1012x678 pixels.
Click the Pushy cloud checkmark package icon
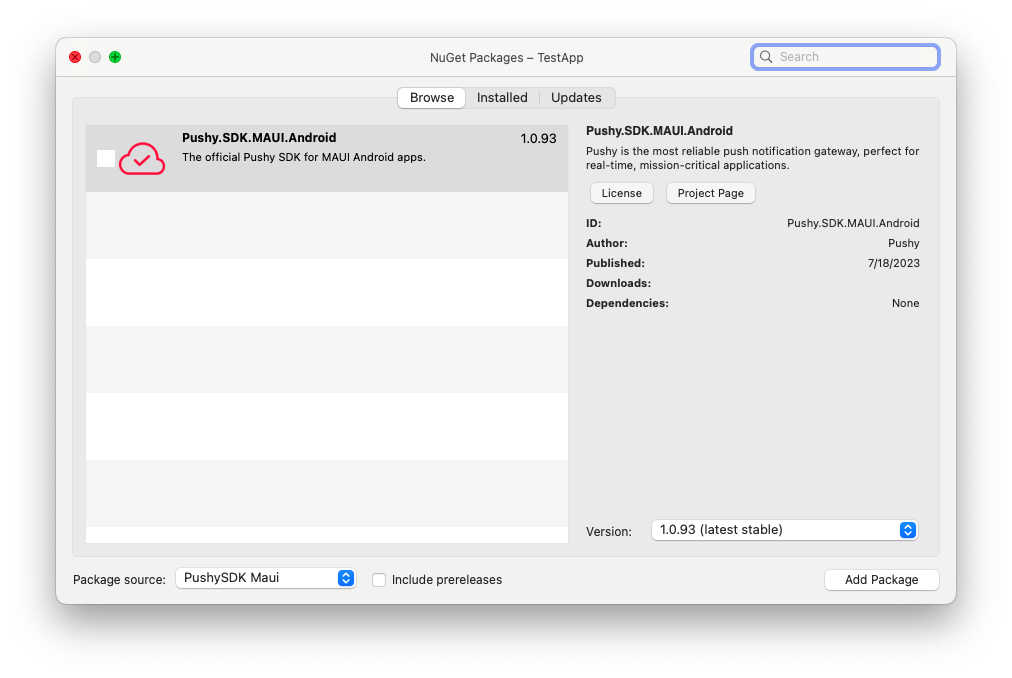click(142, 158)
